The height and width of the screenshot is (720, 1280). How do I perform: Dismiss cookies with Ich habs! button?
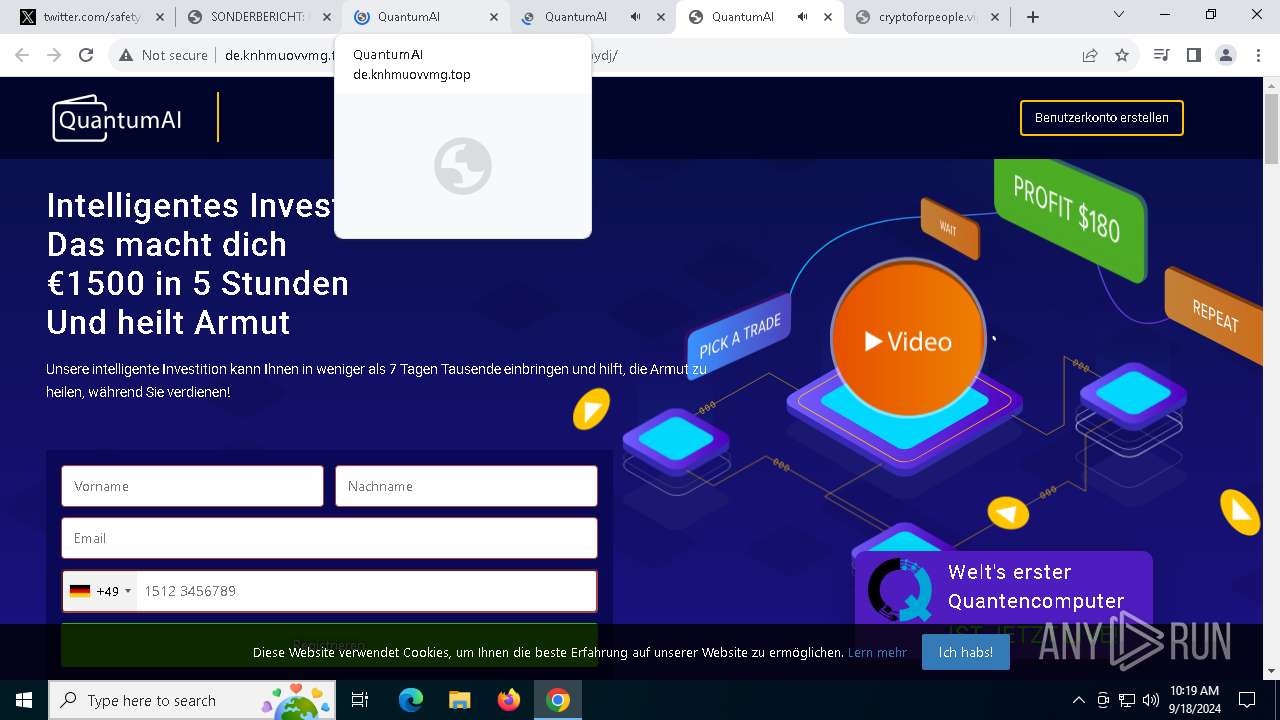(x=965, y=652)
